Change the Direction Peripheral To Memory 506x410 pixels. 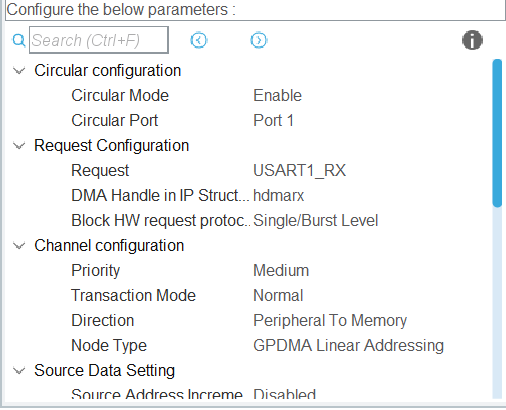tap(330, 320)
